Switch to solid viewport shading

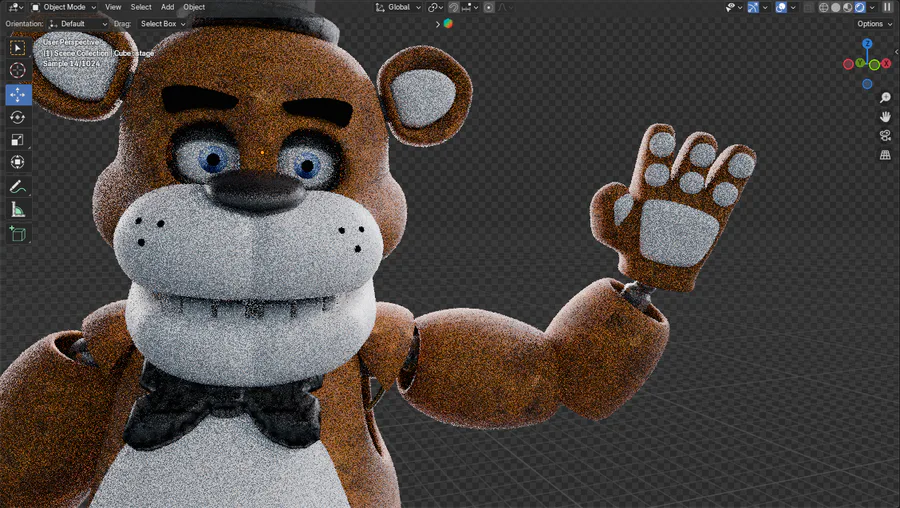point(836,7)
